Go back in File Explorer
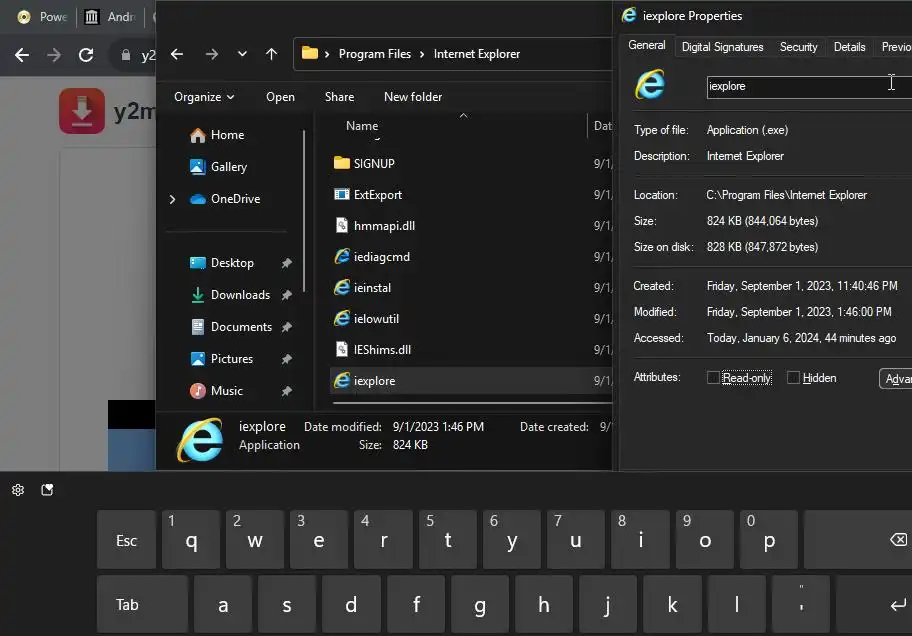This screenshot has height=636, width=912. coord(177,54)
